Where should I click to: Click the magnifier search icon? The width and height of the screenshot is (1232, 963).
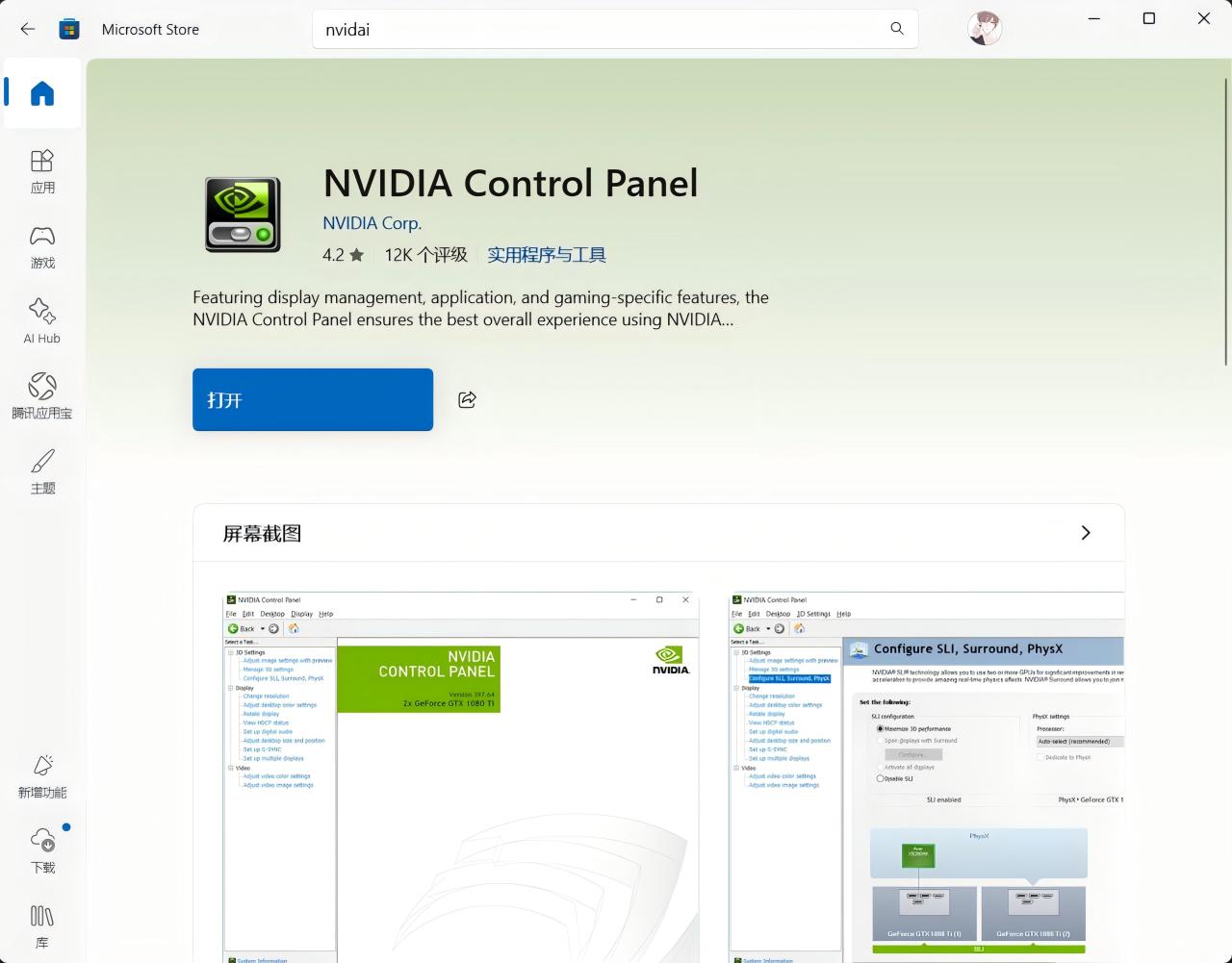(x=897, y=29)
